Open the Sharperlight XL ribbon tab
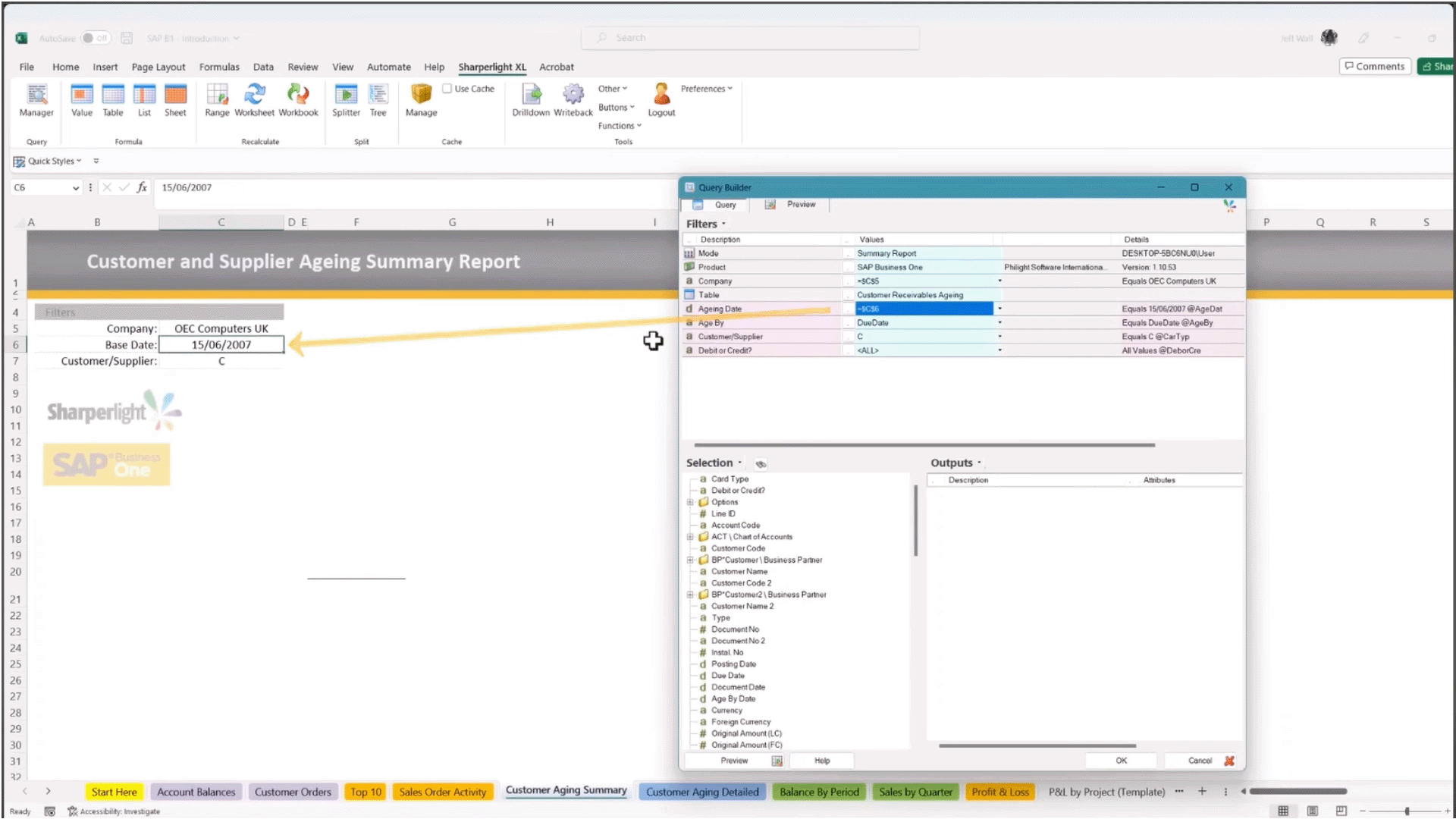Viewport: 1456px width, 819px height. [x=492, y=67]
